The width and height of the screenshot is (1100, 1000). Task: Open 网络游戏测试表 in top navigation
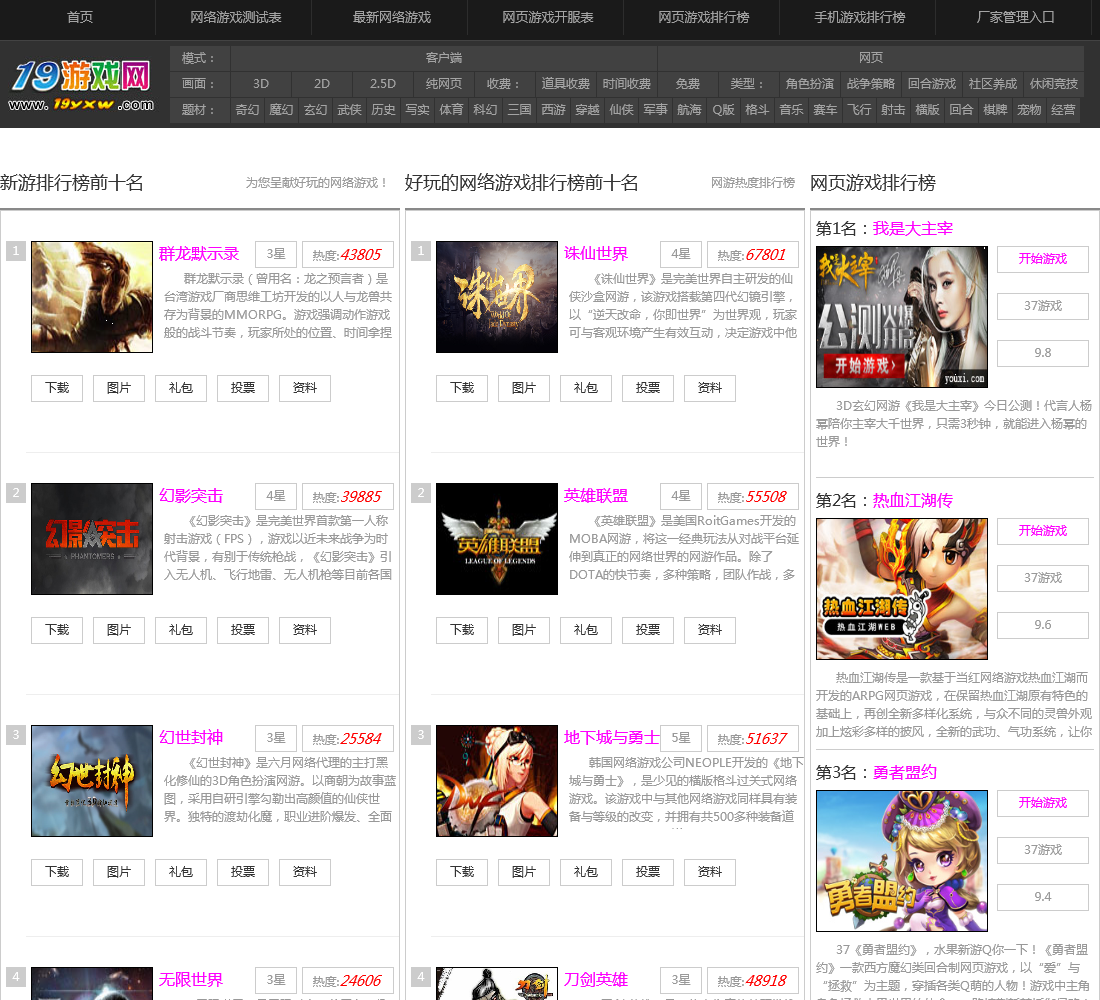(x=236, y=18)
